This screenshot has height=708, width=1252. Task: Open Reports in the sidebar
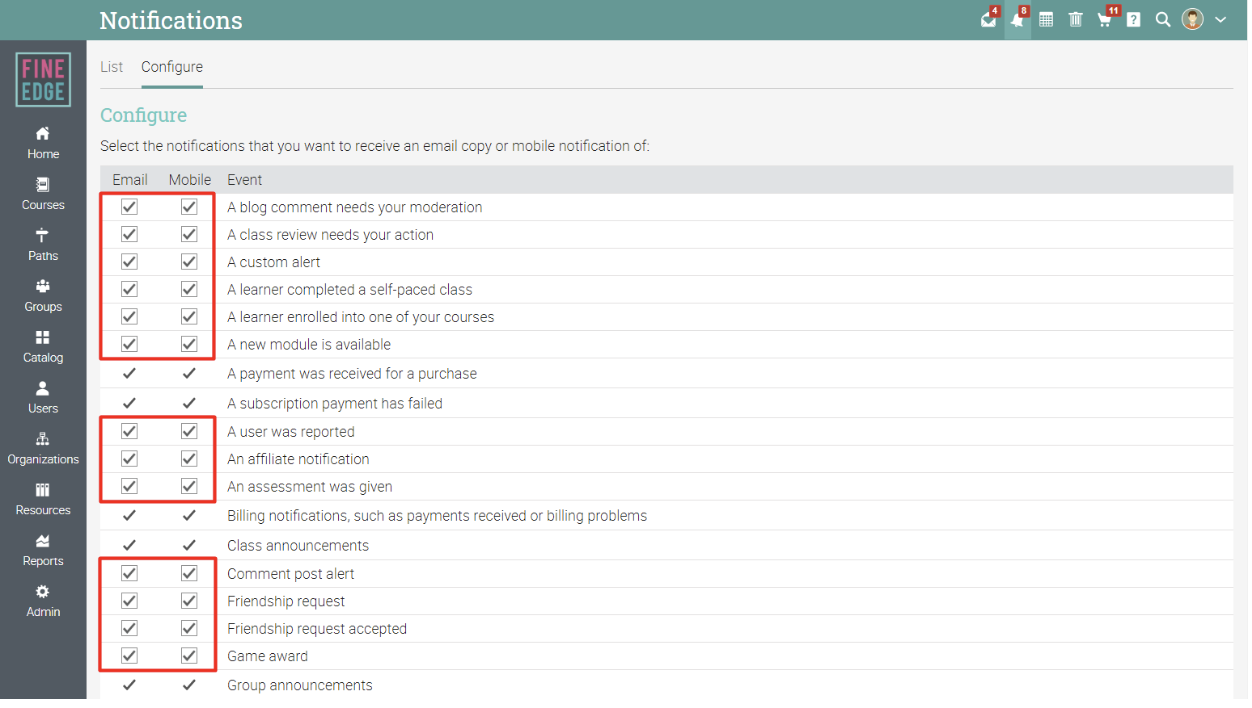[x=43, y=550]
